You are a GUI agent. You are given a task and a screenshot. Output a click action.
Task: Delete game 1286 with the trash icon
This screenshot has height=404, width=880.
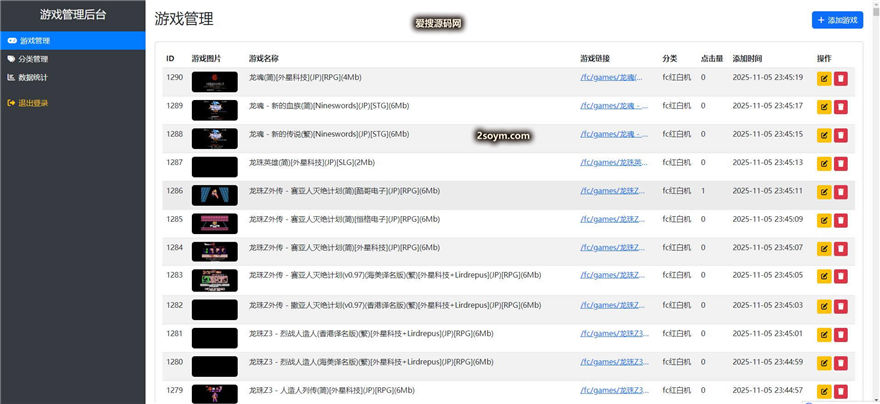[x=841, y=193]
